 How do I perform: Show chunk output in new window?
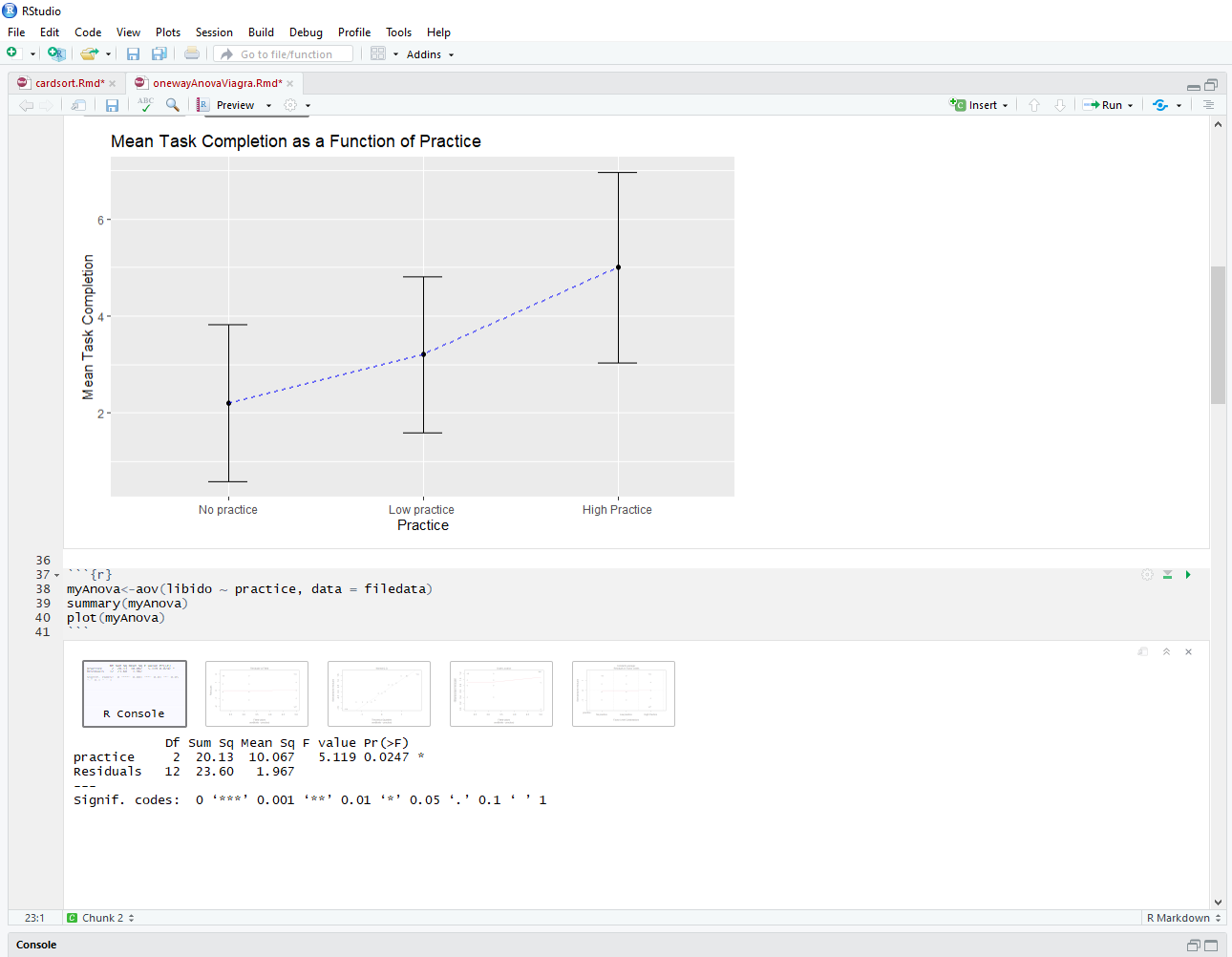coord(1143,651)
